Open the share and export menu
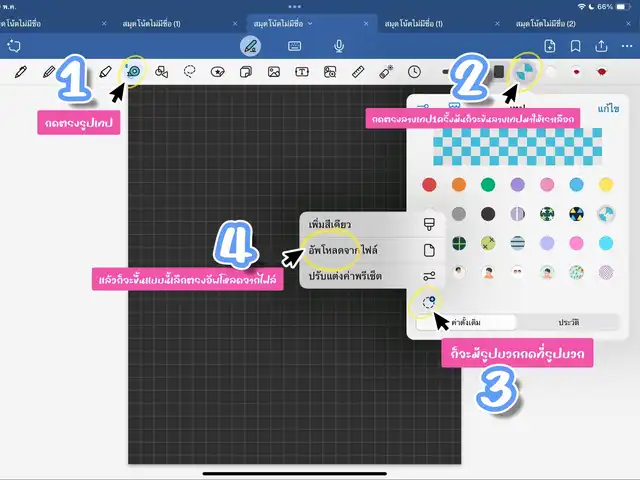The image size is (640, 480). [x=601, y=45]
